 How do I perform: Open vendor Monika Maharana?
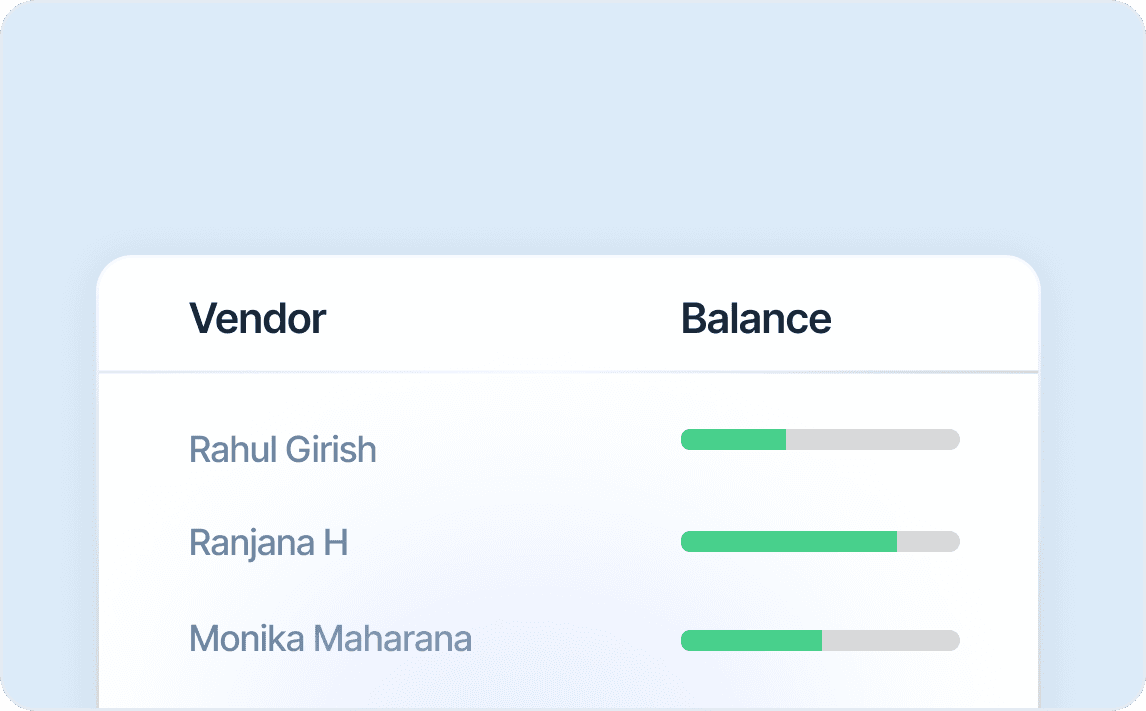click(x=330, y=638)
